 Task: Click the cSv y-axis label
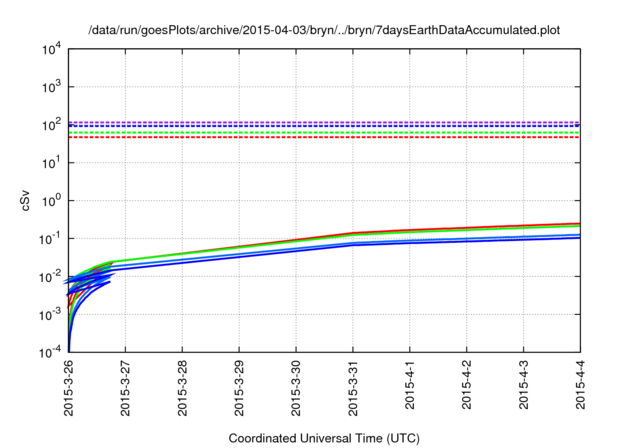click(27, 200)
